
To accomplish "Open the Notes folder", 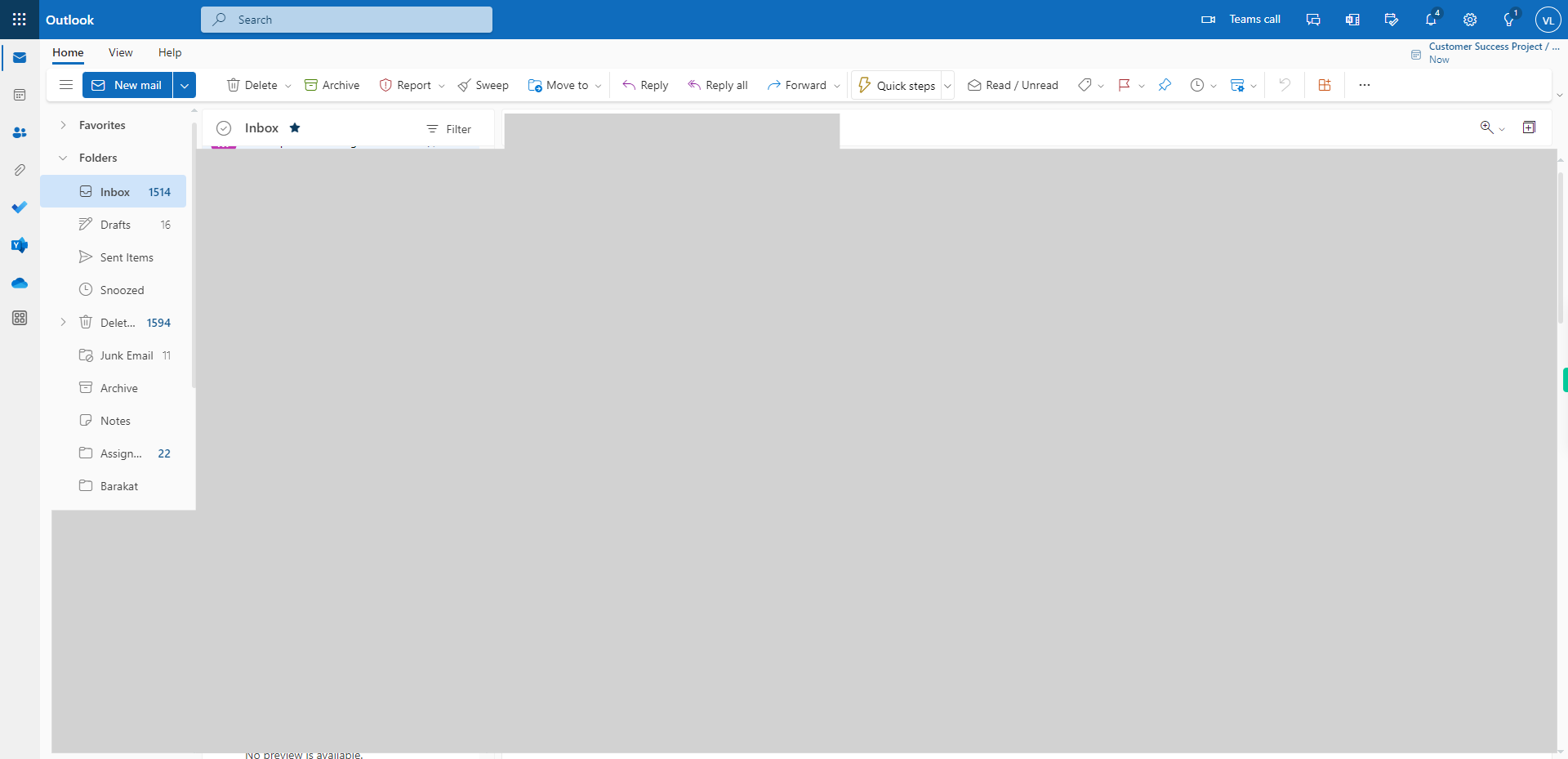I will tap(114, 420).
